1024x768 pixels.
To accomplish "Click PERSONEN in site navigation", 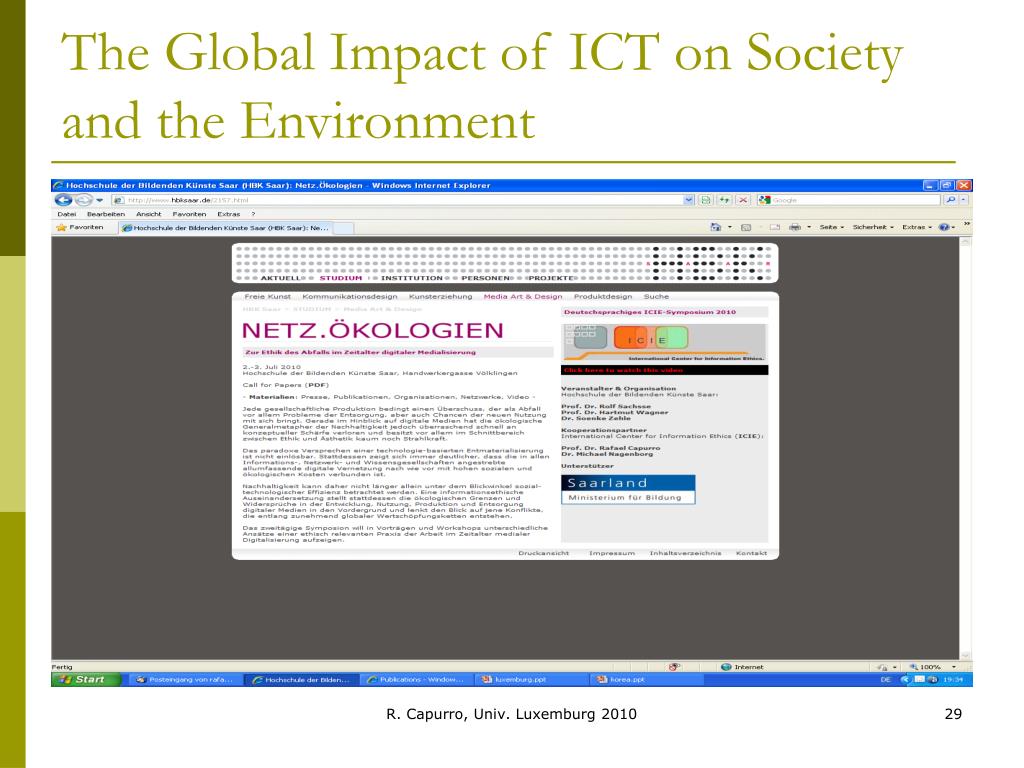I will [485, 278].
